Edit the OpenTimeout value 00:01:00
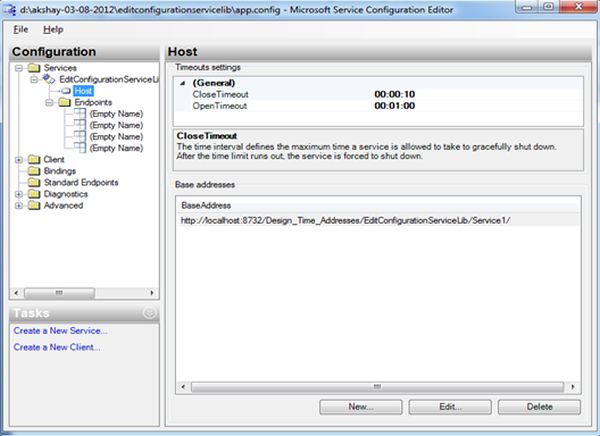This screenshot has width=600, height=436. coord(395,106)
